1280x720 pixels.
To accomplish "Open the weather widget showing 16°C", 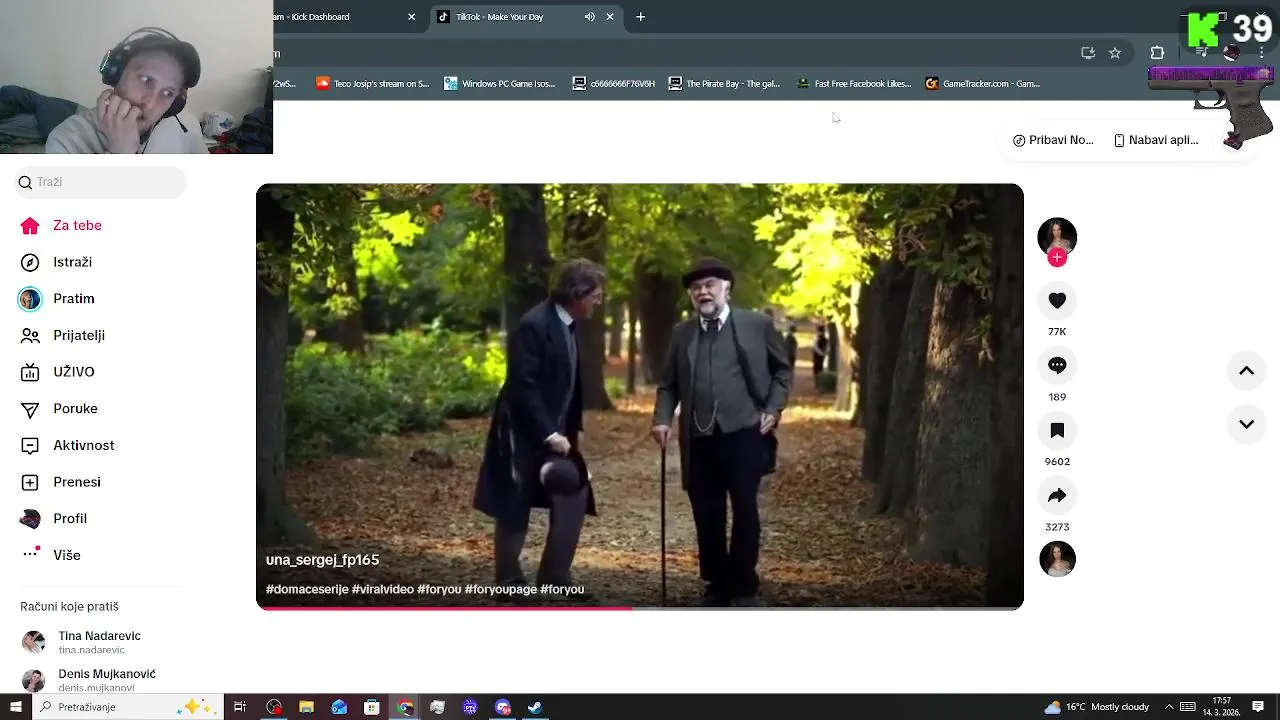I will point(1097,707).
